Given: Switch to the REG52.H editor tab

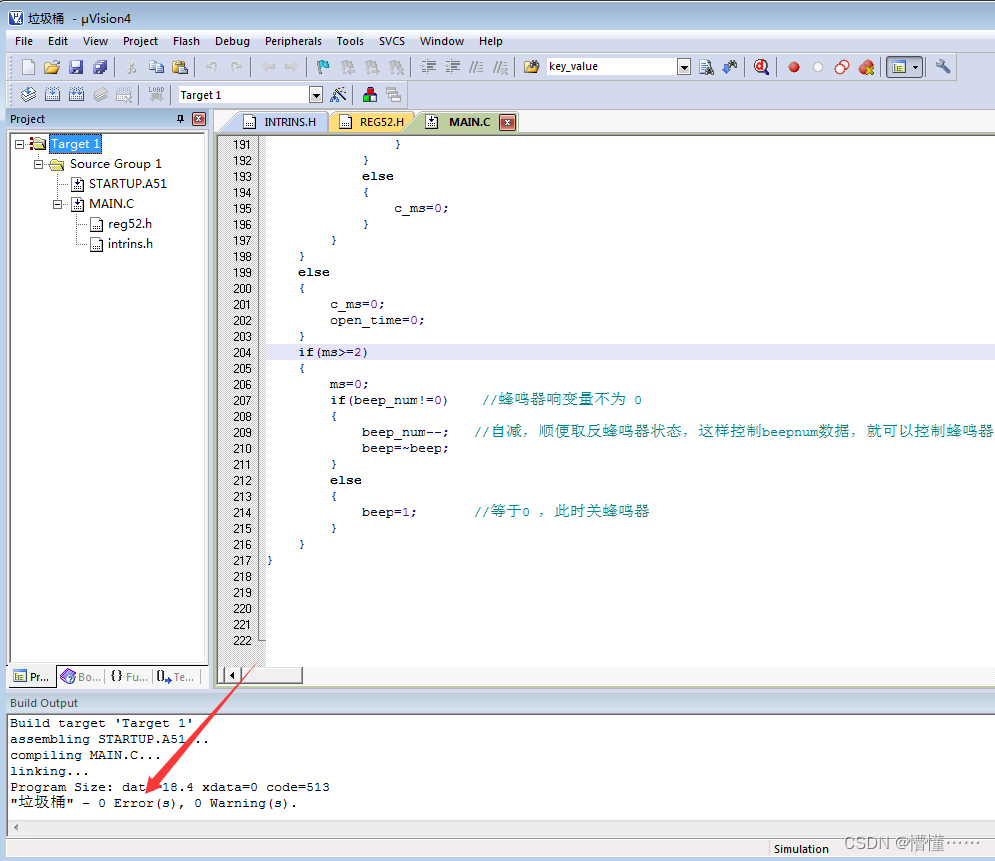Looking at the screenshot, I should coord(372,122).
